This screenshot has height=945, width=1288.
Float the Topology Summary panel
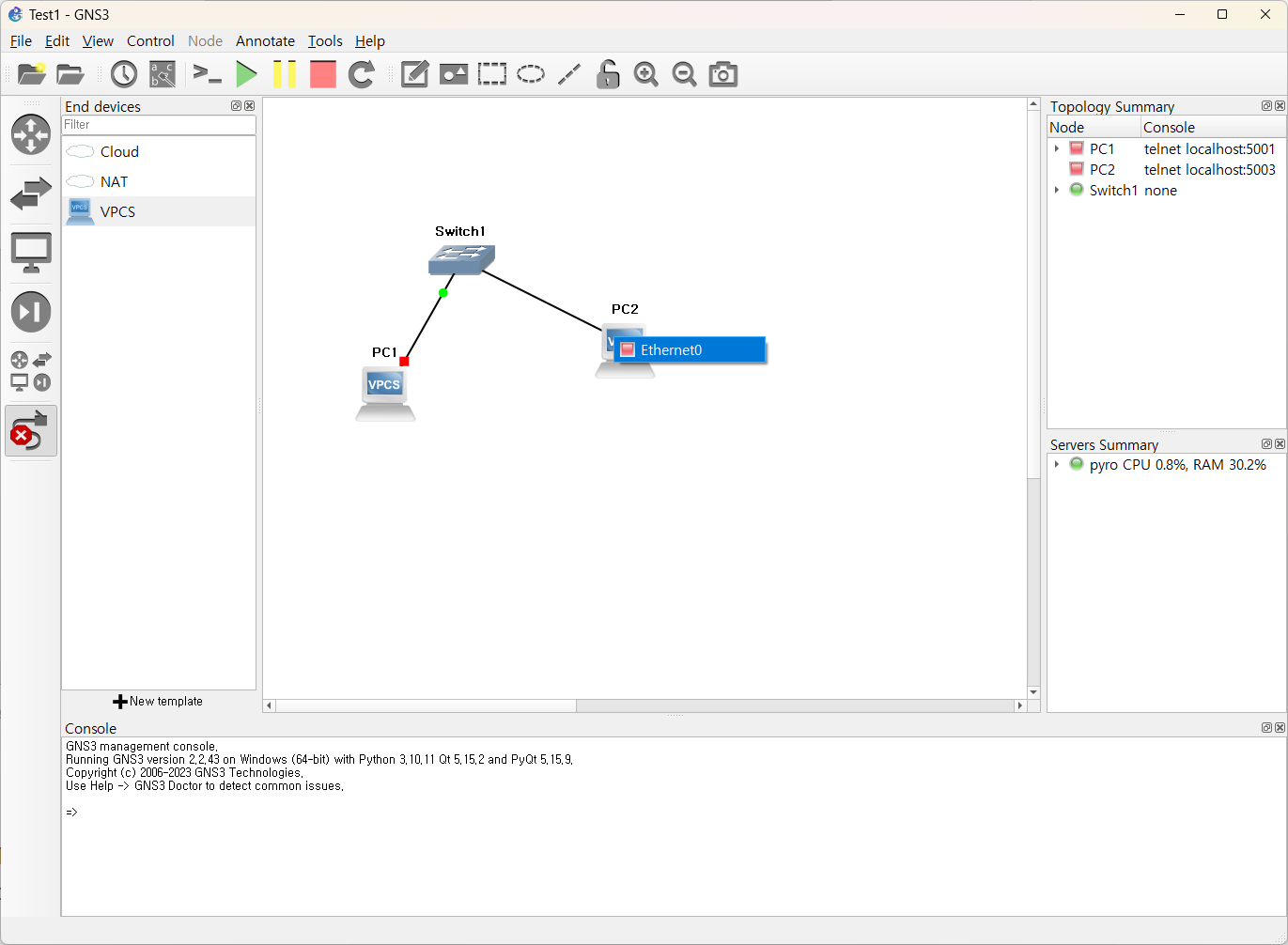1266,106
